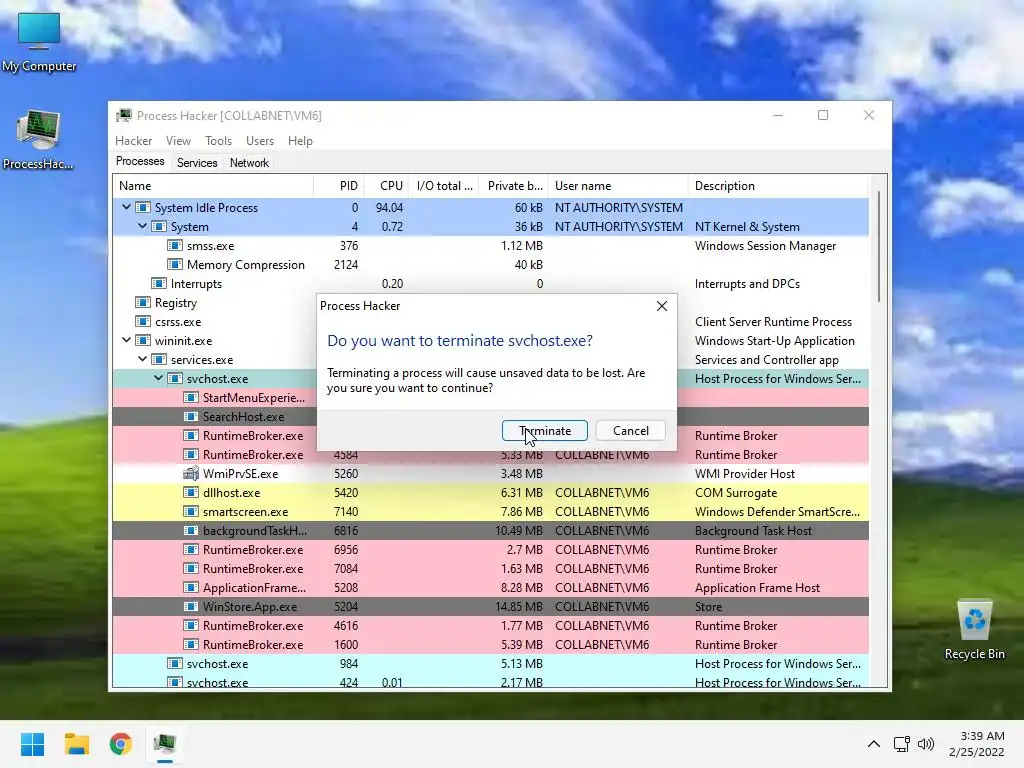Open the Help menu
The height and width of the screenshot is (768, 1024).
(x=300, y=140)
